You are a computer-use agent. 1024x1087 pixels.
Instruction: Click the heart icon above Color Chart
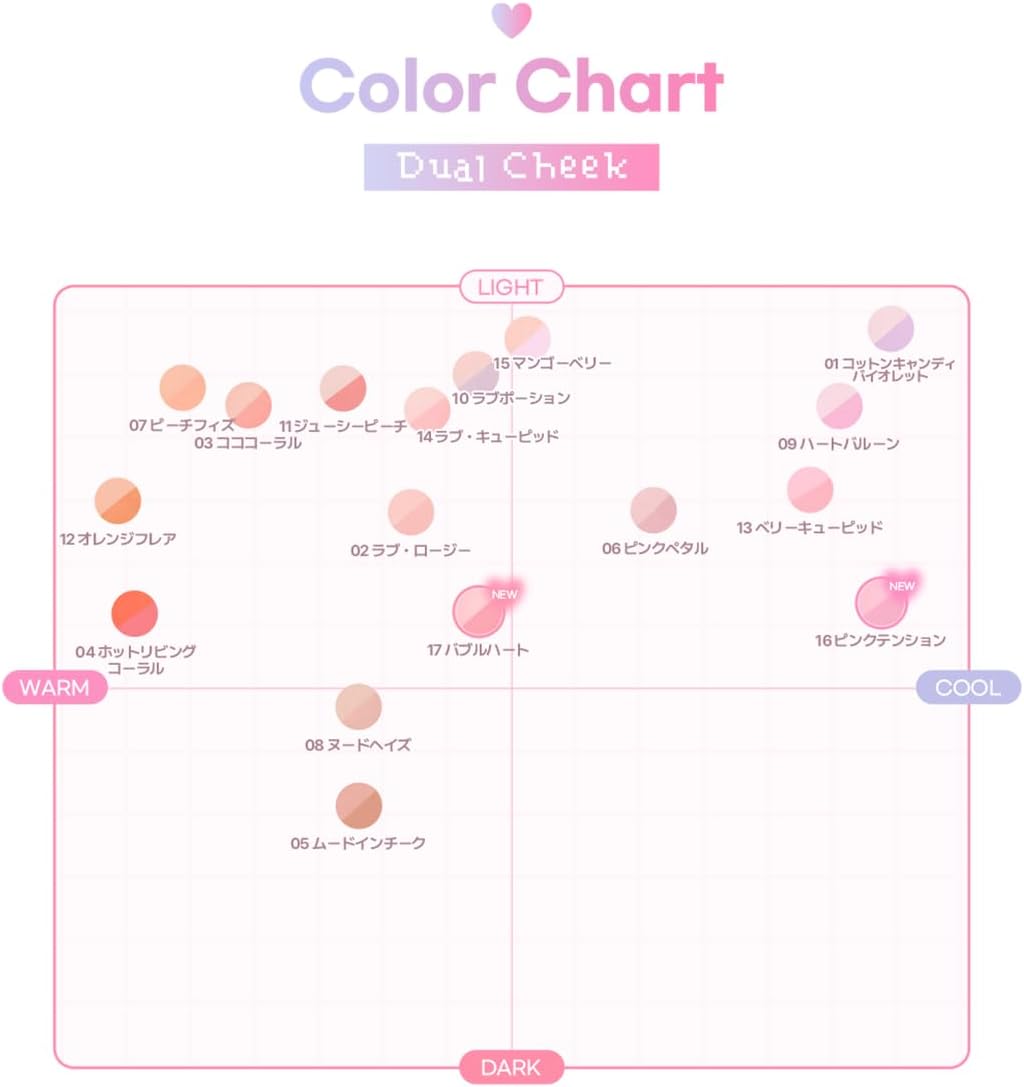pyautogui.click(x=512, y=20)
